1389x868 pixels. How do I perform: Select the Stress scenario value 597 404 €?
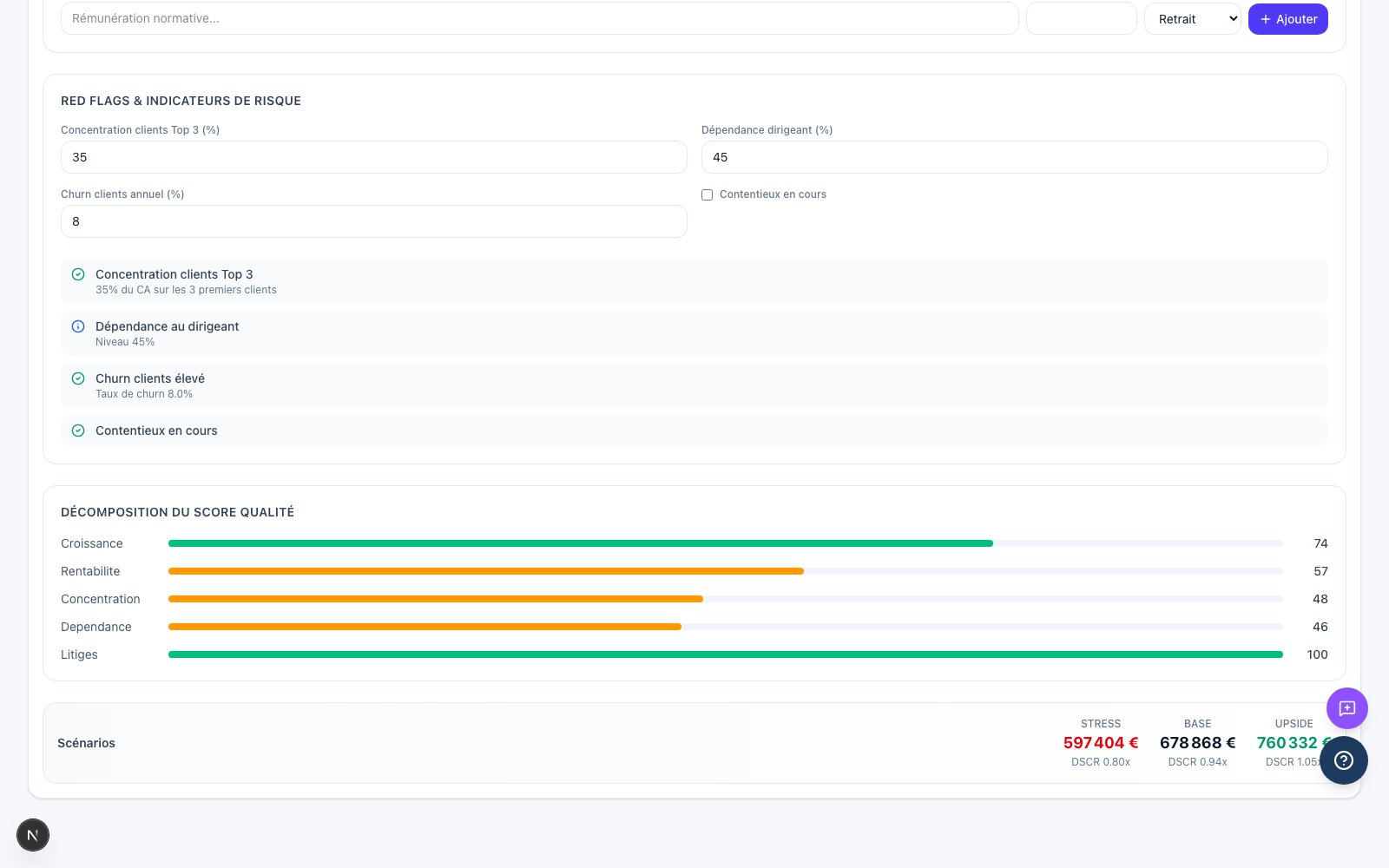pos(1101,743)
